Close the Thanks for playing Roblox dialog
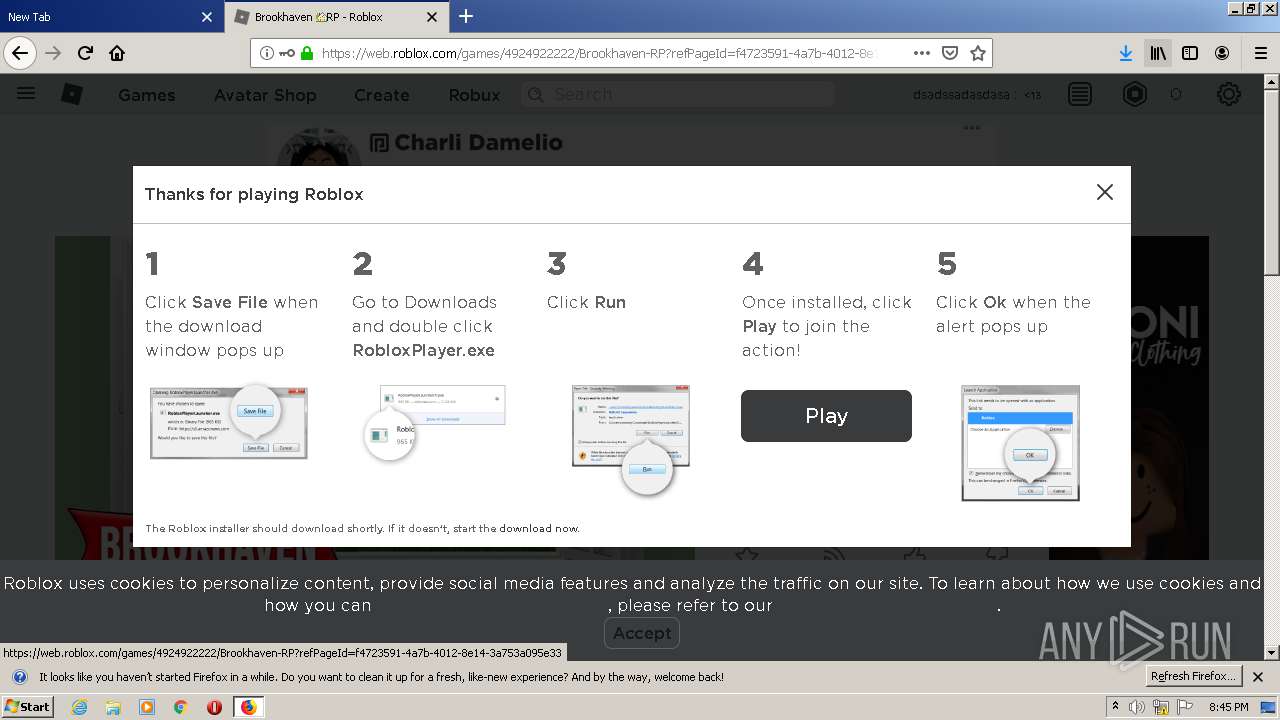The image size is (1280, 720). (1105, 192)
